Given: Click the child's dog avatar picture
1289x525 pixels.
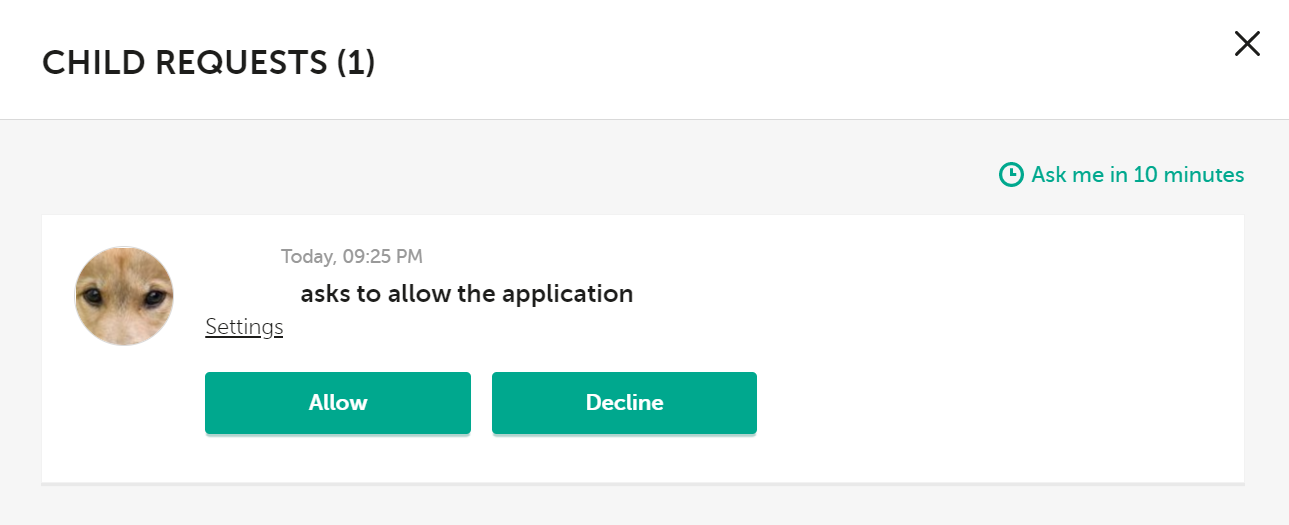Looking at the screenshot, I should pyautogui.click(x=124, y=296).
